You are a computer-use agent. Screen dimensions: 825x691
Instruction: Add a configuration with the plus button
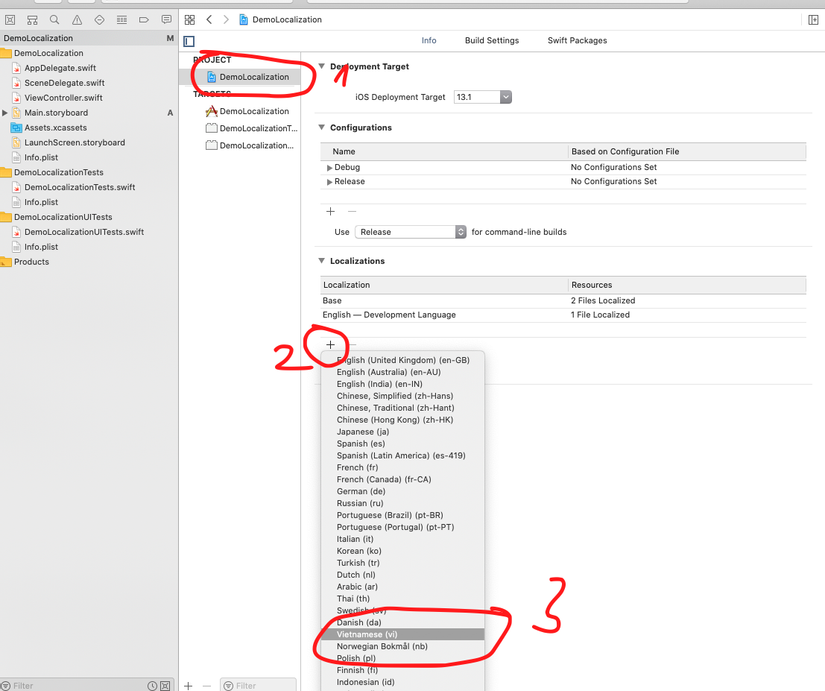pos(330,211)
